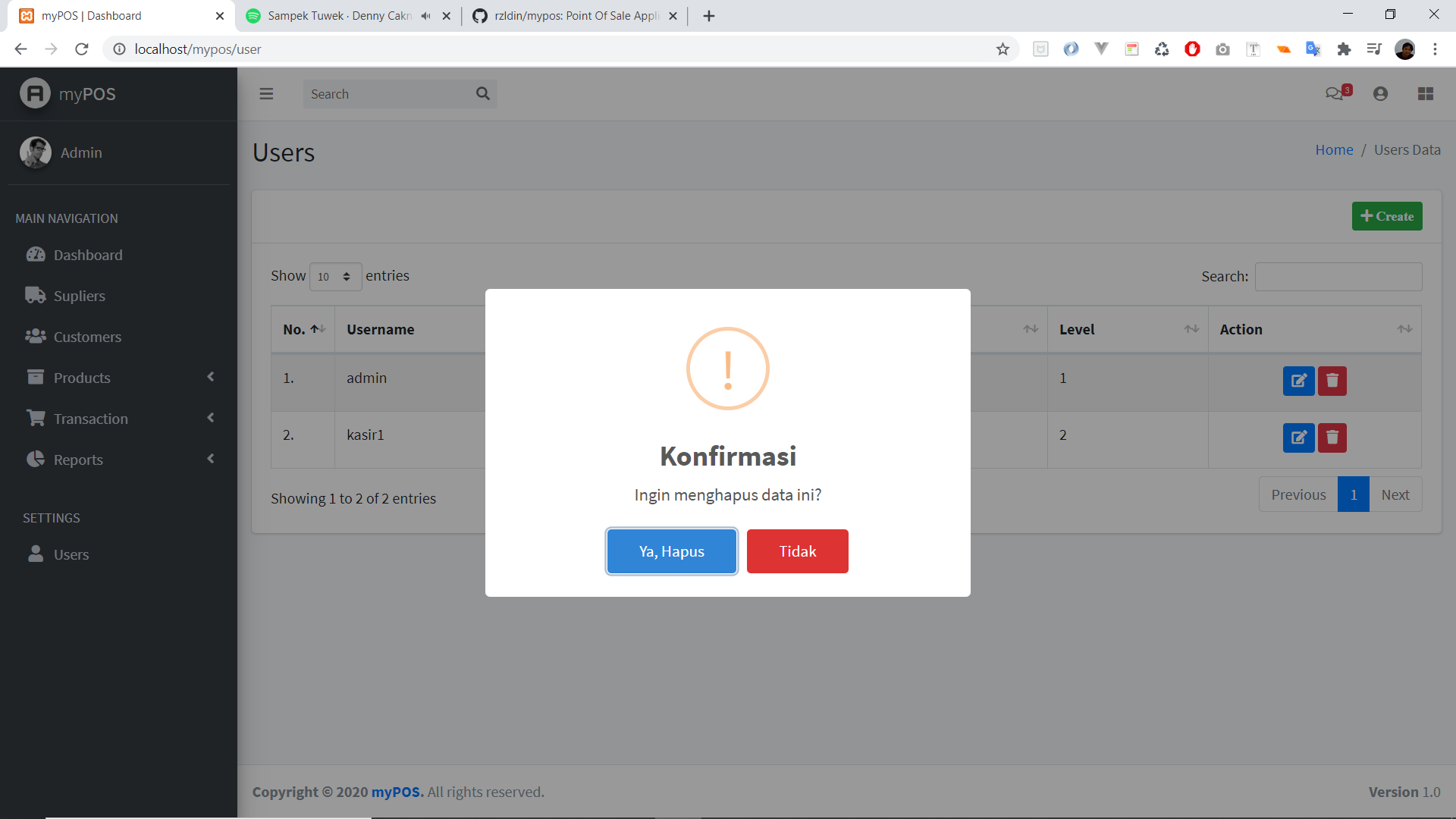1456x819 pixels.
Task: Click the edit icon for kasir1 user
Action: 1298,437
